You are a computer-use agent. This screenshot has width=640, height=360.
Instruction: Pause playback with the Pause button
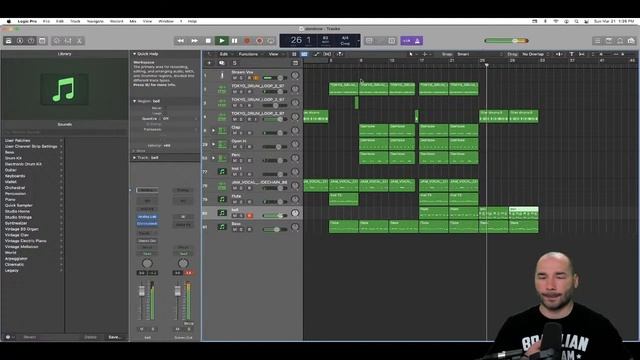(235, 41)
